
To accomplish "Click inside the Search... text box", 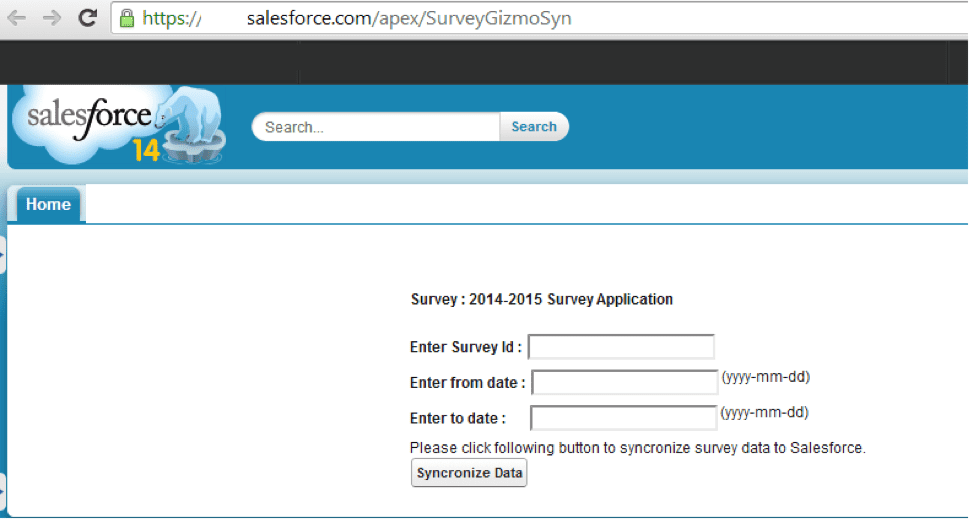I will click(376, 127).
